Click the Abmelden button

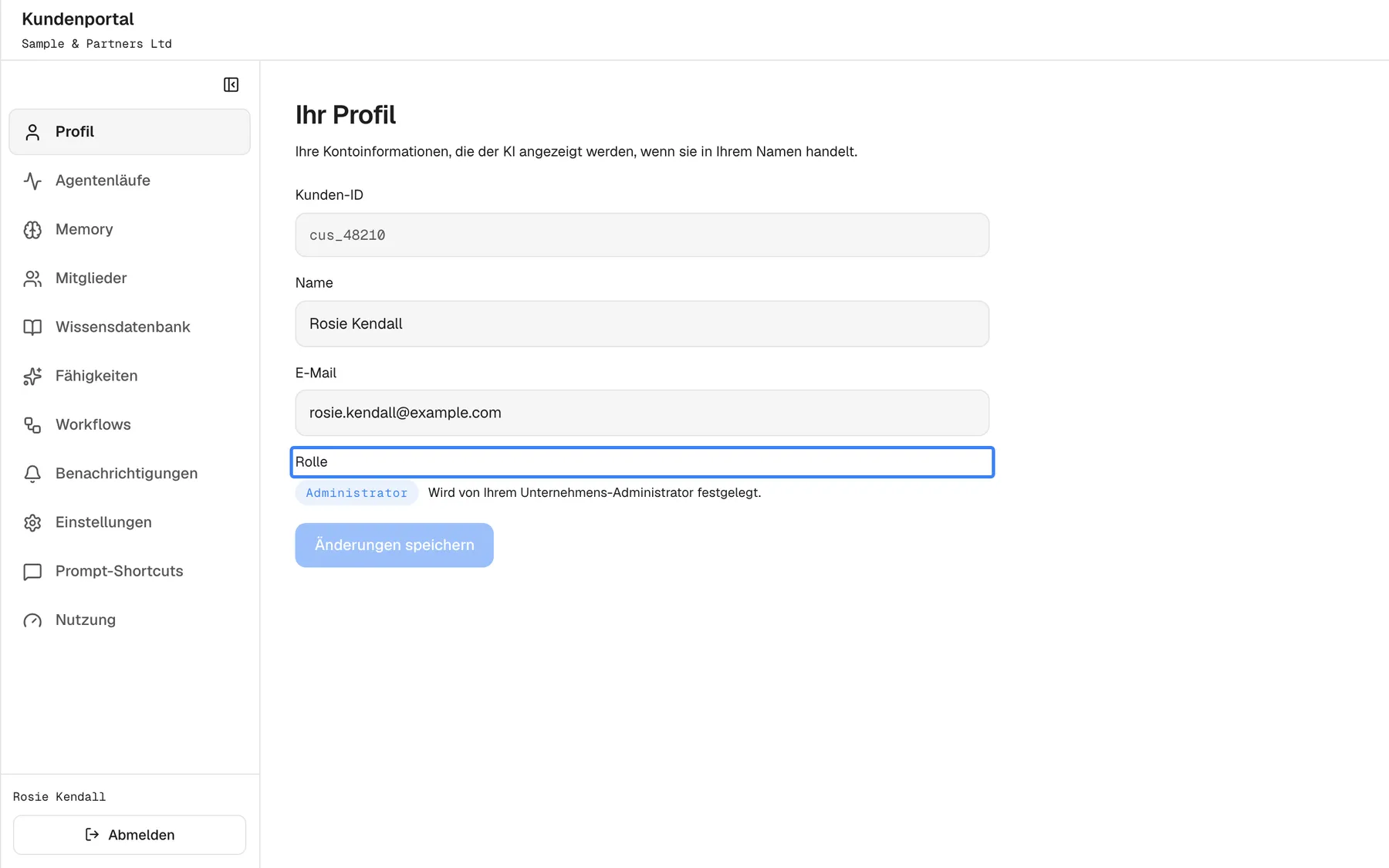[x=130, y=835]
